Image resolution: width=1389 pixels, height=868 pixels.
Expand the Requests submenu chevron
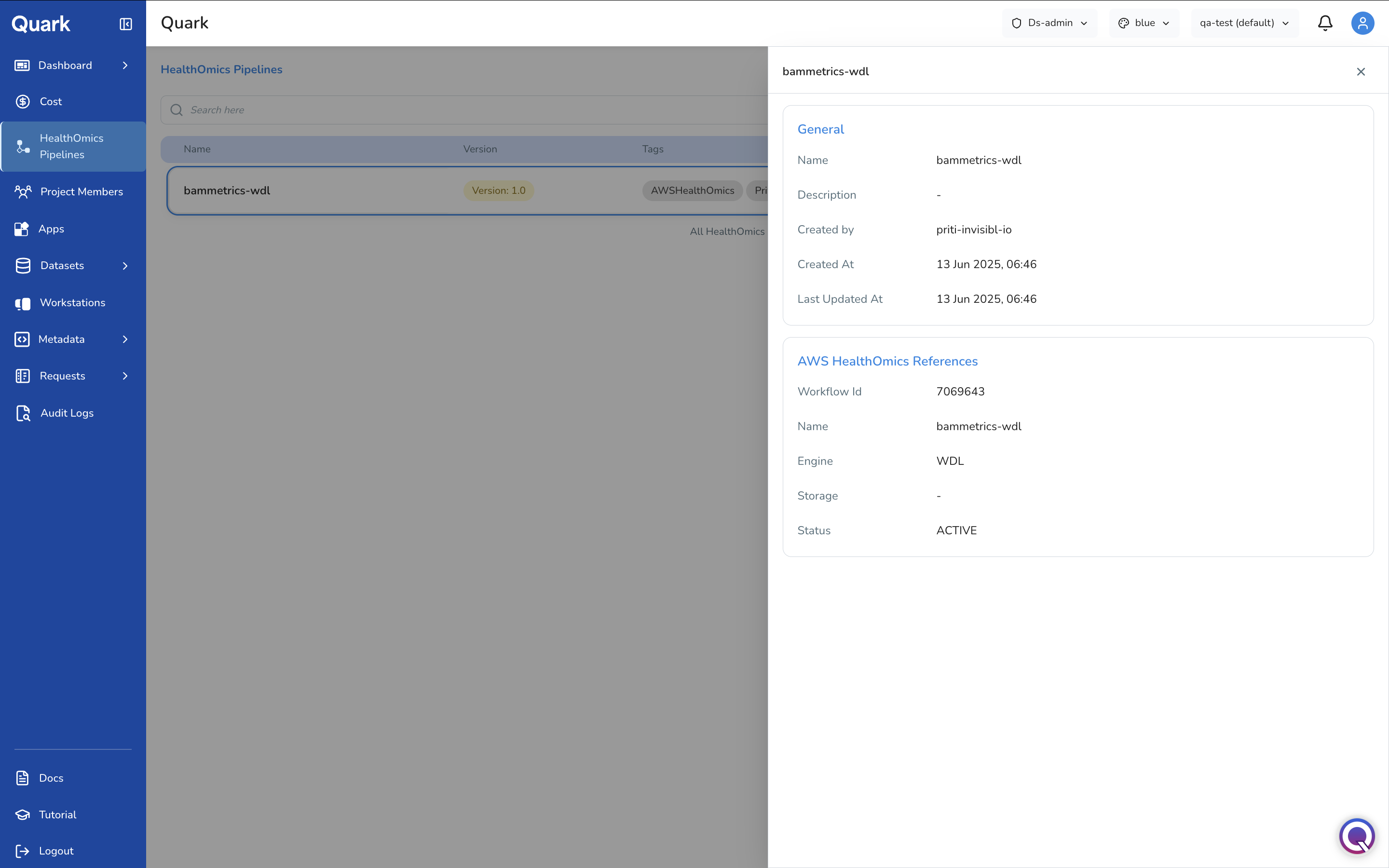coord(125,376)
